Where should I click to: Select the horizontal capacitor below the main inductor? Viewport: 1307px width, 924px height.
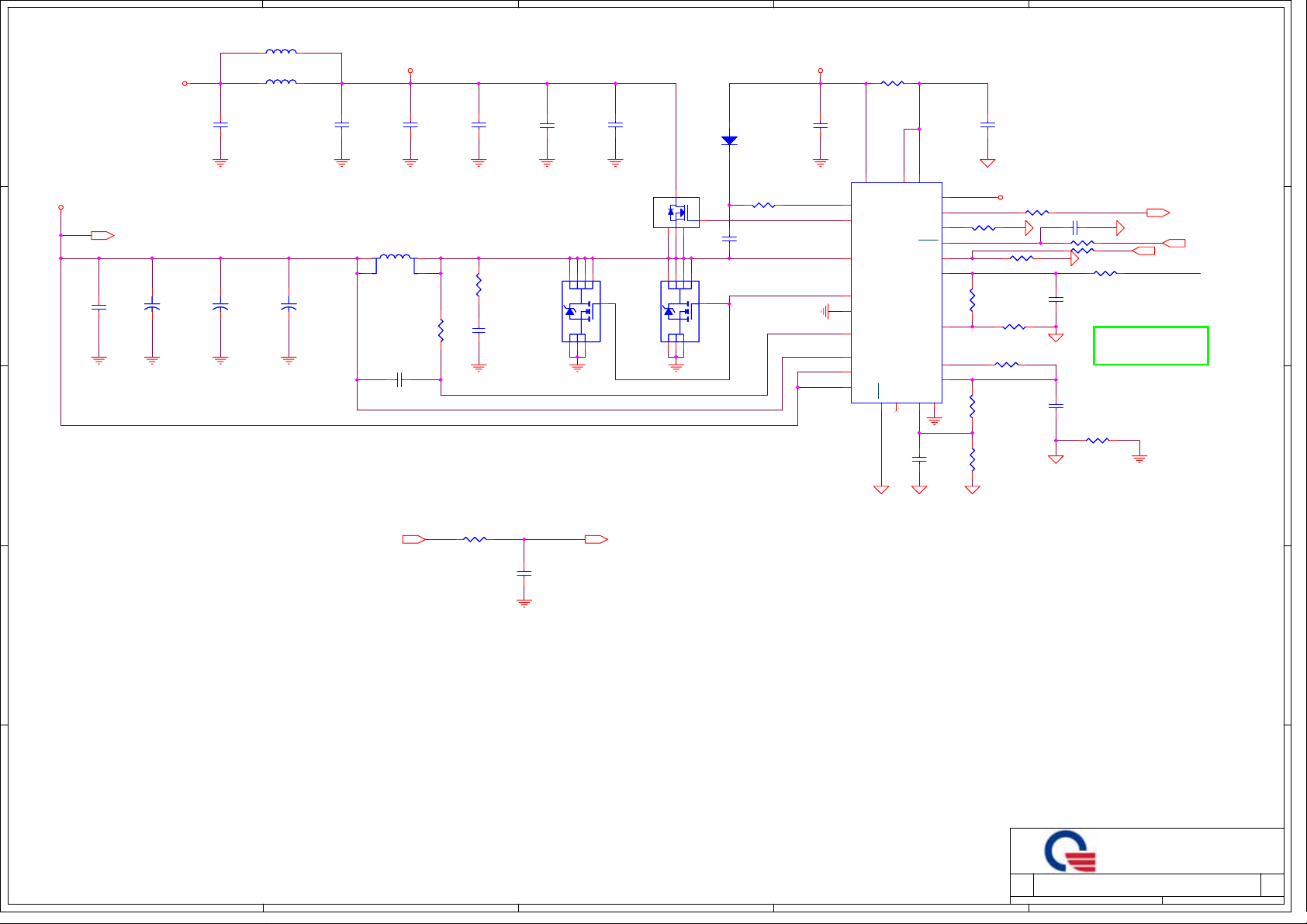[x=399, y=379]
